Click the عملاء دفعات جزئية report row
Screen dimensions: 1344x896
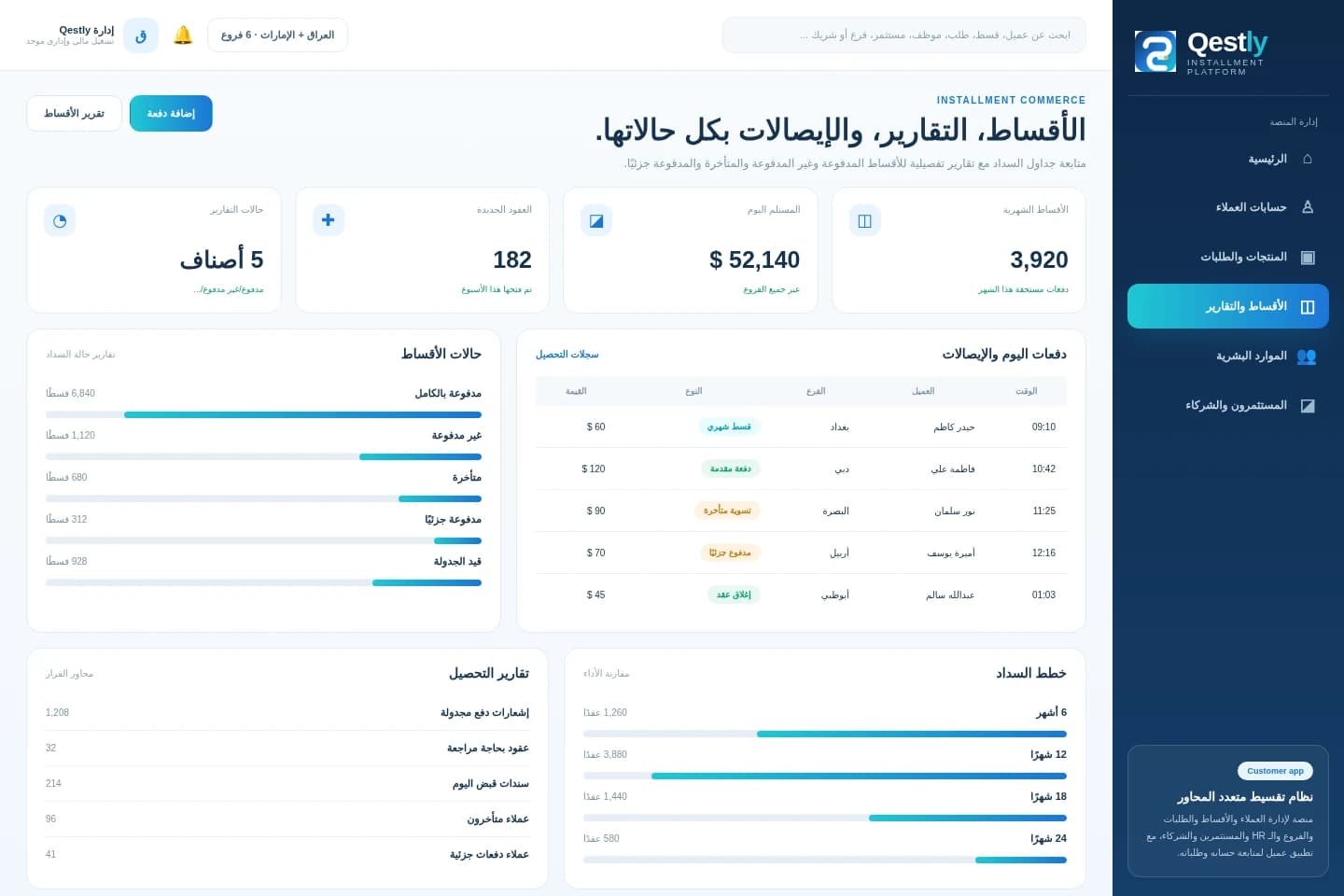click(x=287, y=855)
